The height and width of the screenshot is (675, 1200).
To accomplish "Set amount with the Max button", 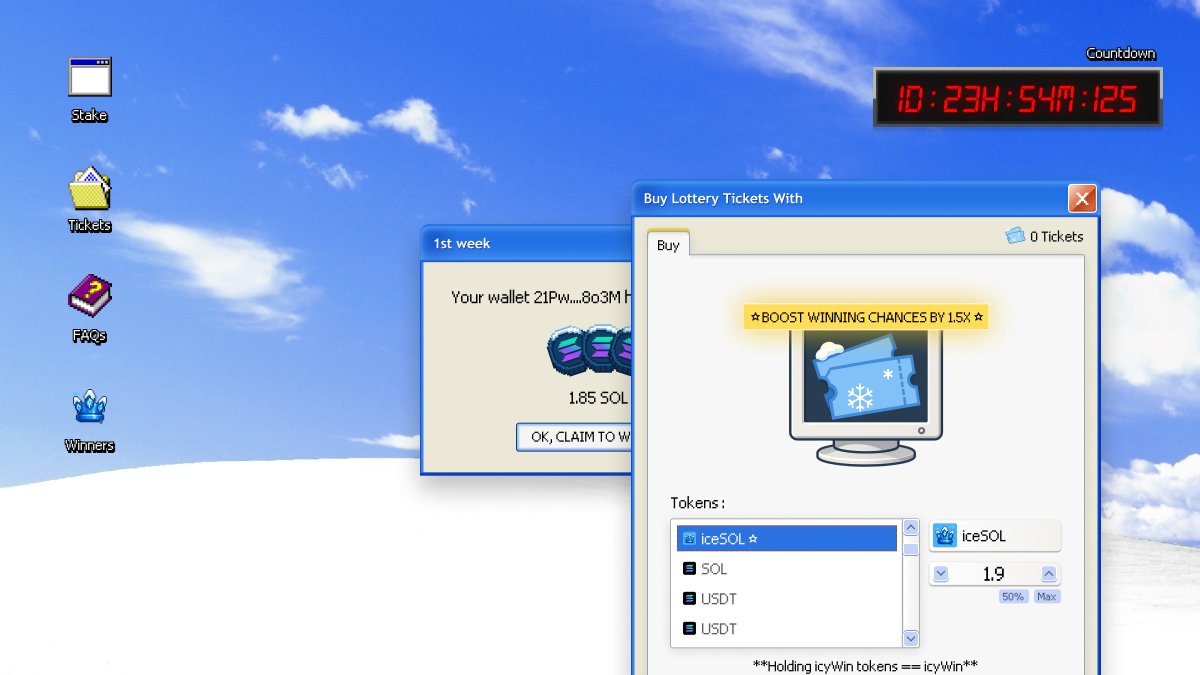I will (1046, 597).
